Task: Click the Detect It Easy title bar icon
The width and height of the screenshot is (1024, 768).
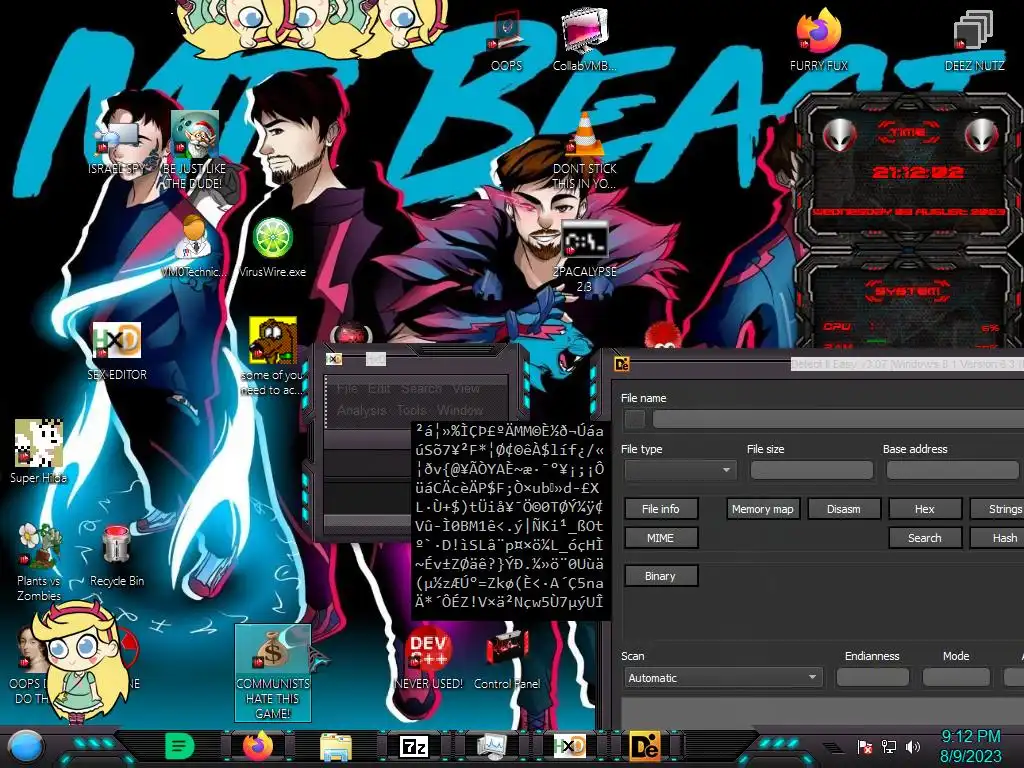Action: pos(622,364)
